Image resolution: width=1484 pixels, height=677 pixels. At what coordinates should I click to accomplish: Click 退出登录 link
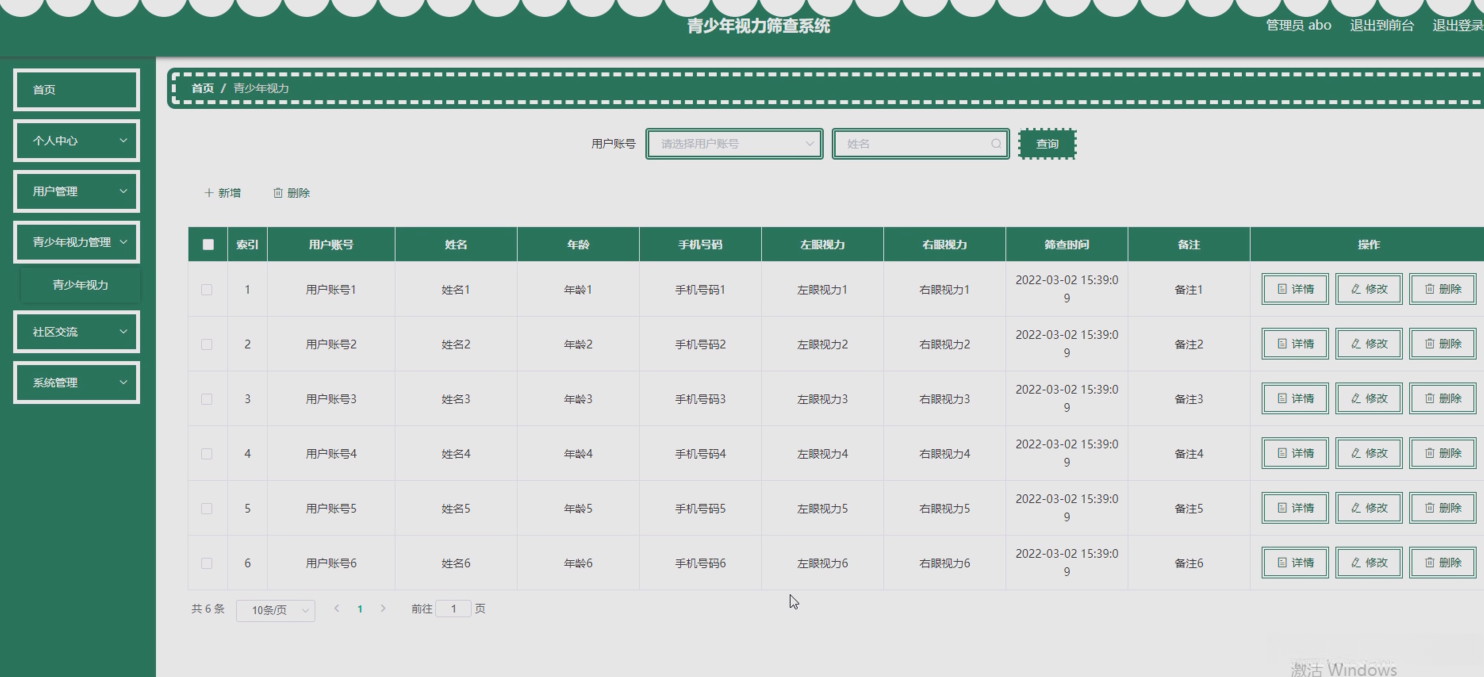pyautogui.click(x=1458, y=25)
